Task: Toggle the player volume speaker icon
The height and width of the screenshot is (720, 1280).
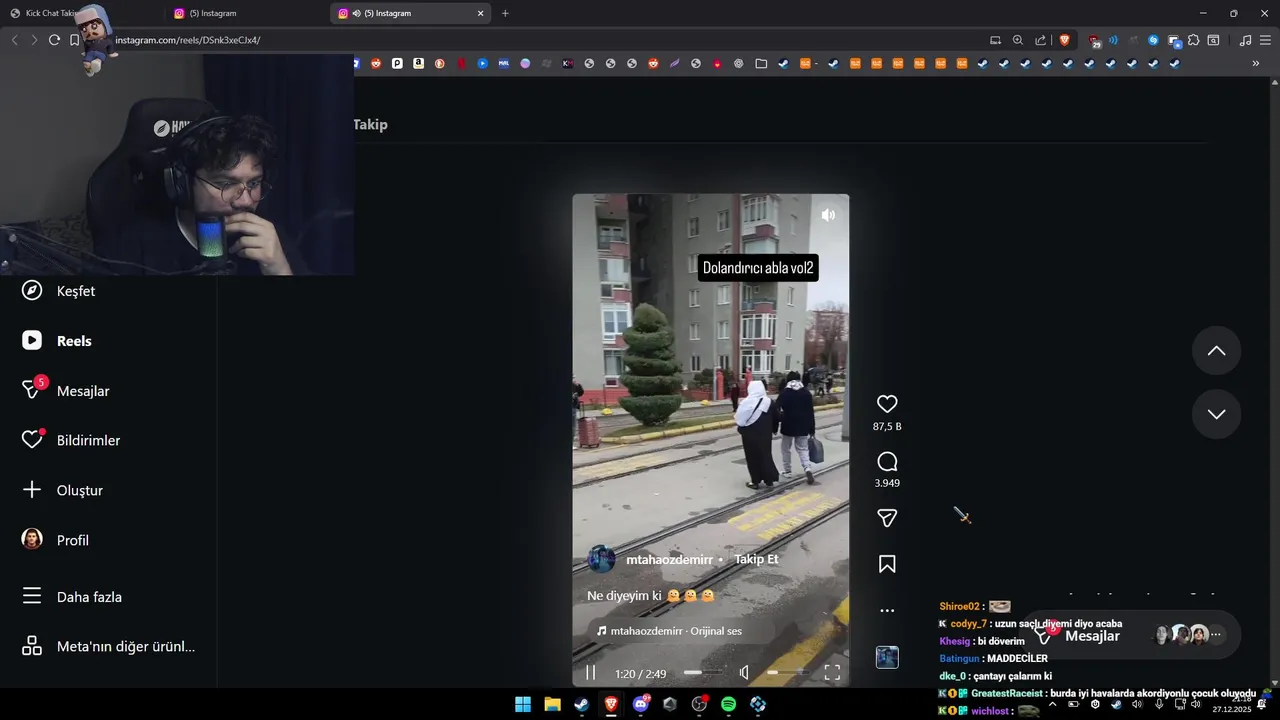Action: point(744,673)
